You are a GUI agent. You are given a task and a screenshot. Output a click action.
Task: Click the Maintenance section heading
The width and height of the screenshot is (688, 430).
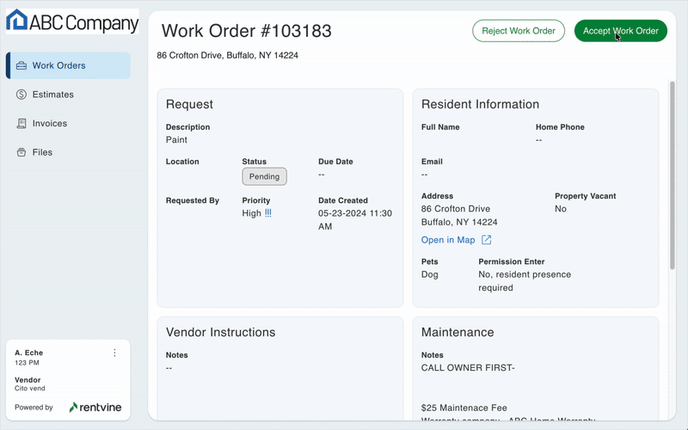[457, 332]
